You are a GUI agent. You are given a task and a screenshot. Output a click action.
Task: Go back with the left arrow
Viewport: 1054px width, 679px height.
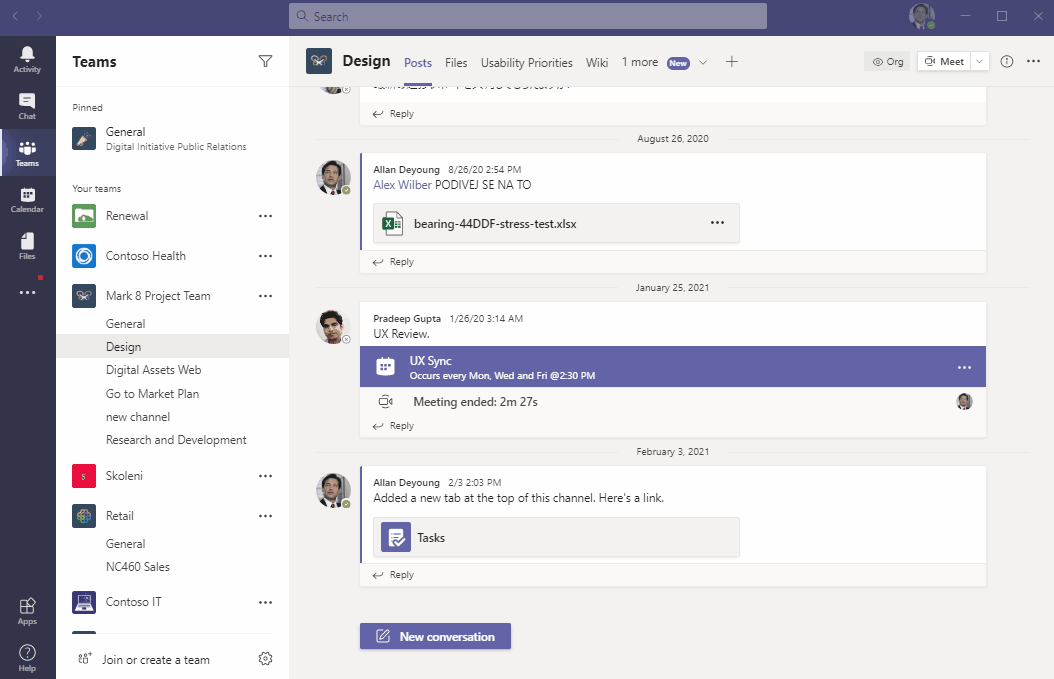coord(15,15)
